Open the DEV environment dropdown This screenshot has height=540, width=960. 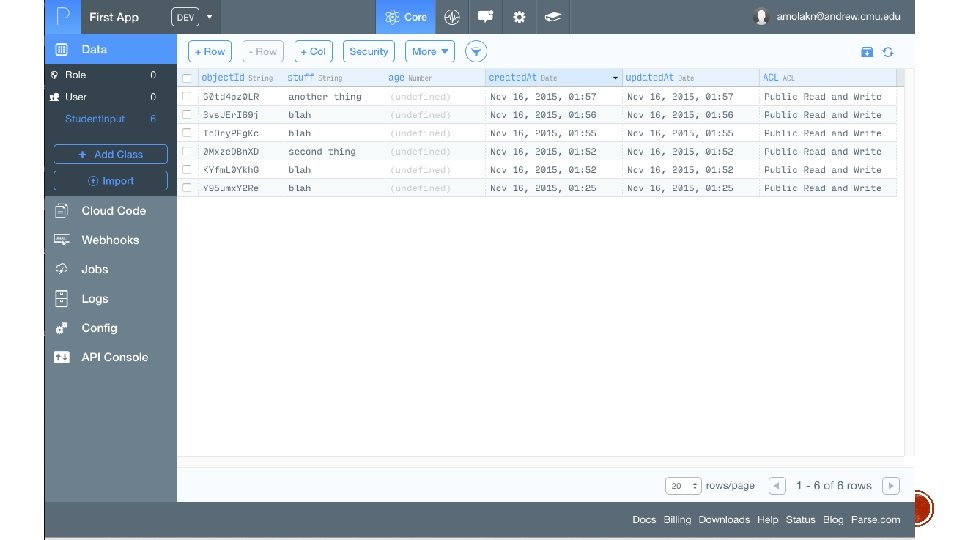192,17
